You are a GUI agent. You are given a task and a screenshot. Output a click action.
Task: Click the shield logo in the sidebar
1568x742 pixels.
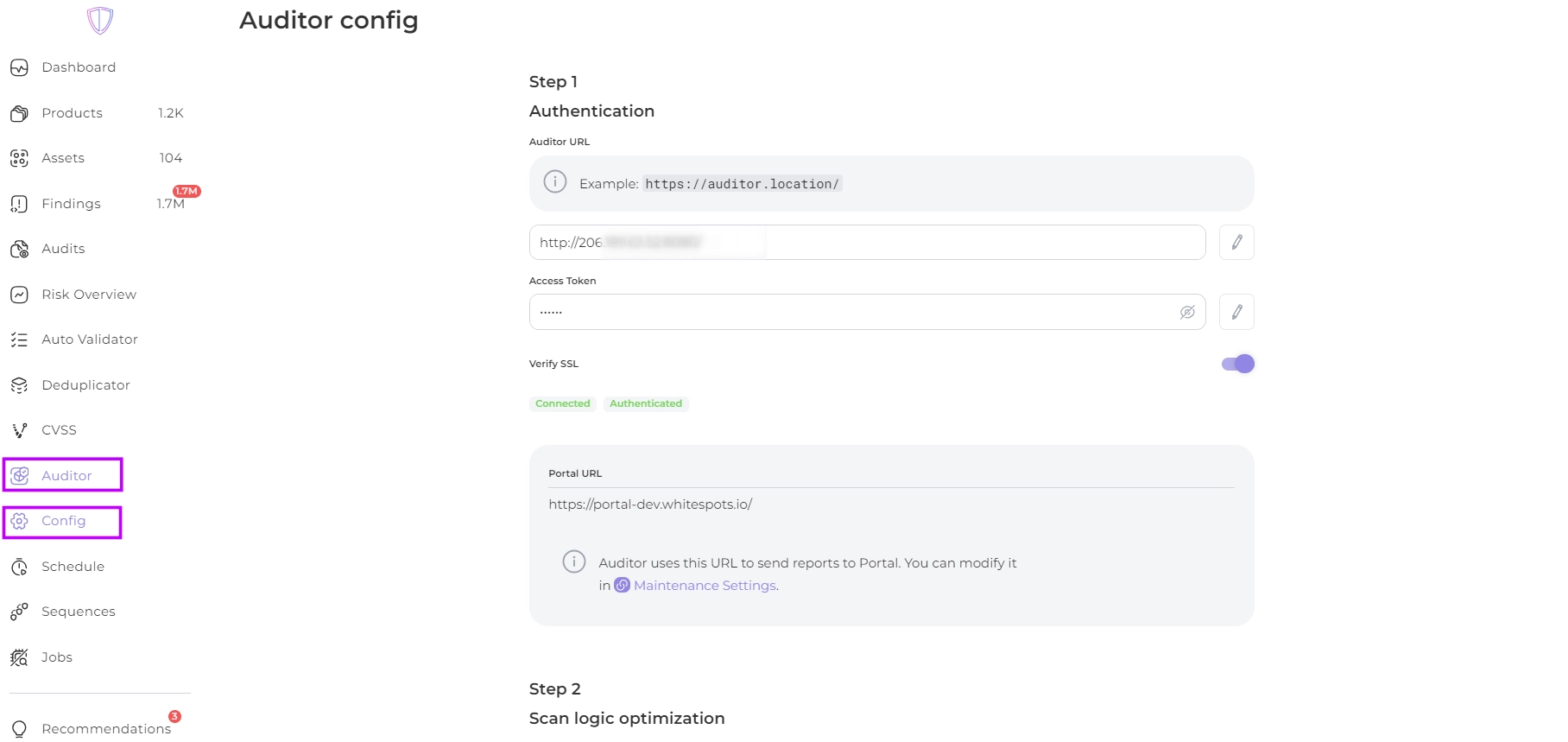tap(100, 20)
